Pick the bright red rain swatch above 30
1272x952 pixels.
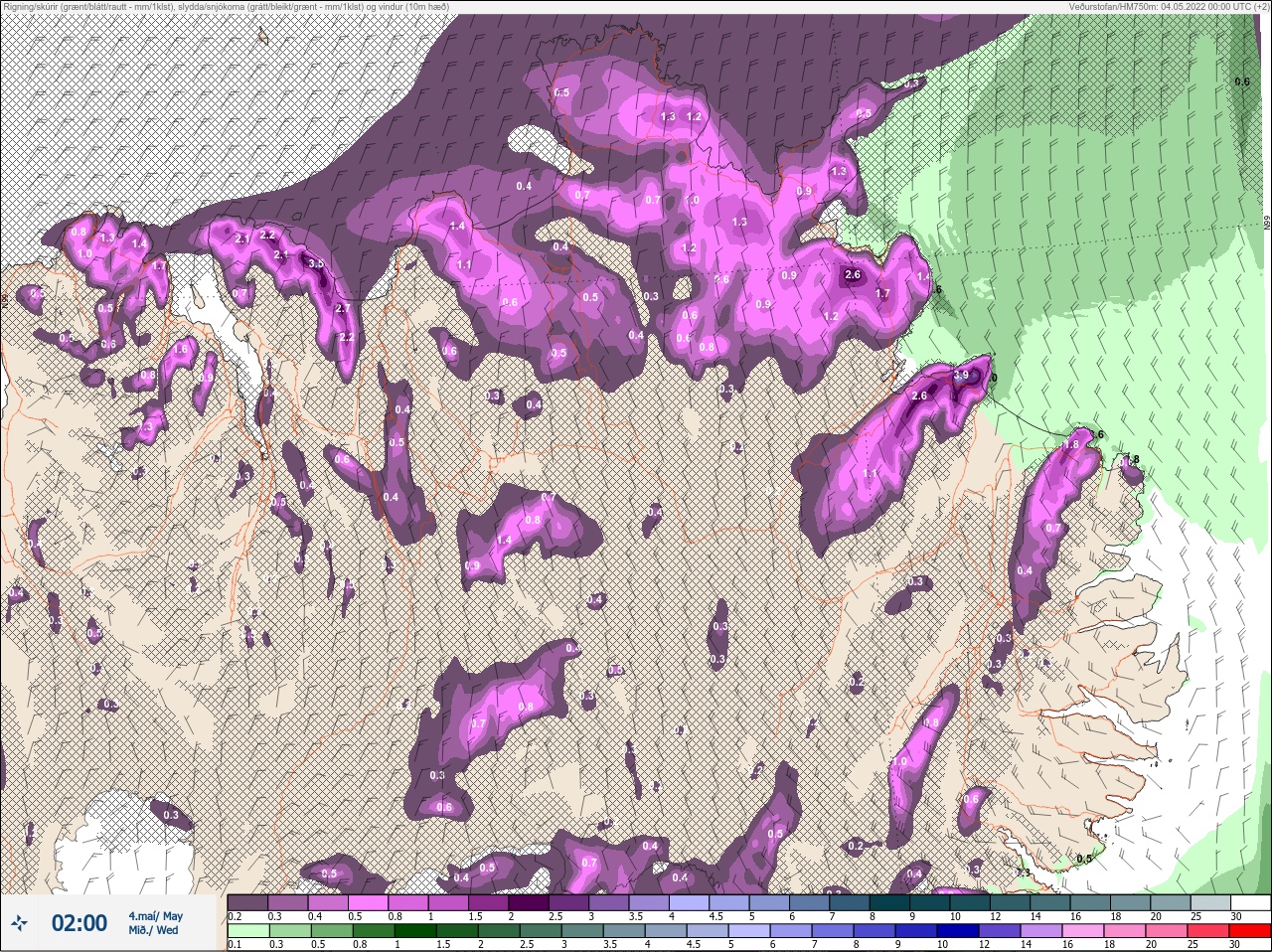click(1250, 931)
